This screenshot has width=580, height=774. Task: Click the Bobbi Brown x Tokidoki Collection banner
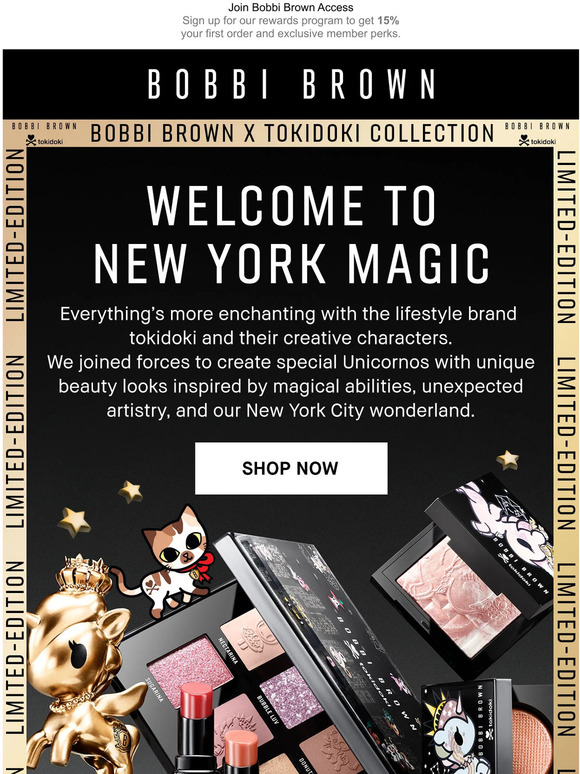coord(292,133)
